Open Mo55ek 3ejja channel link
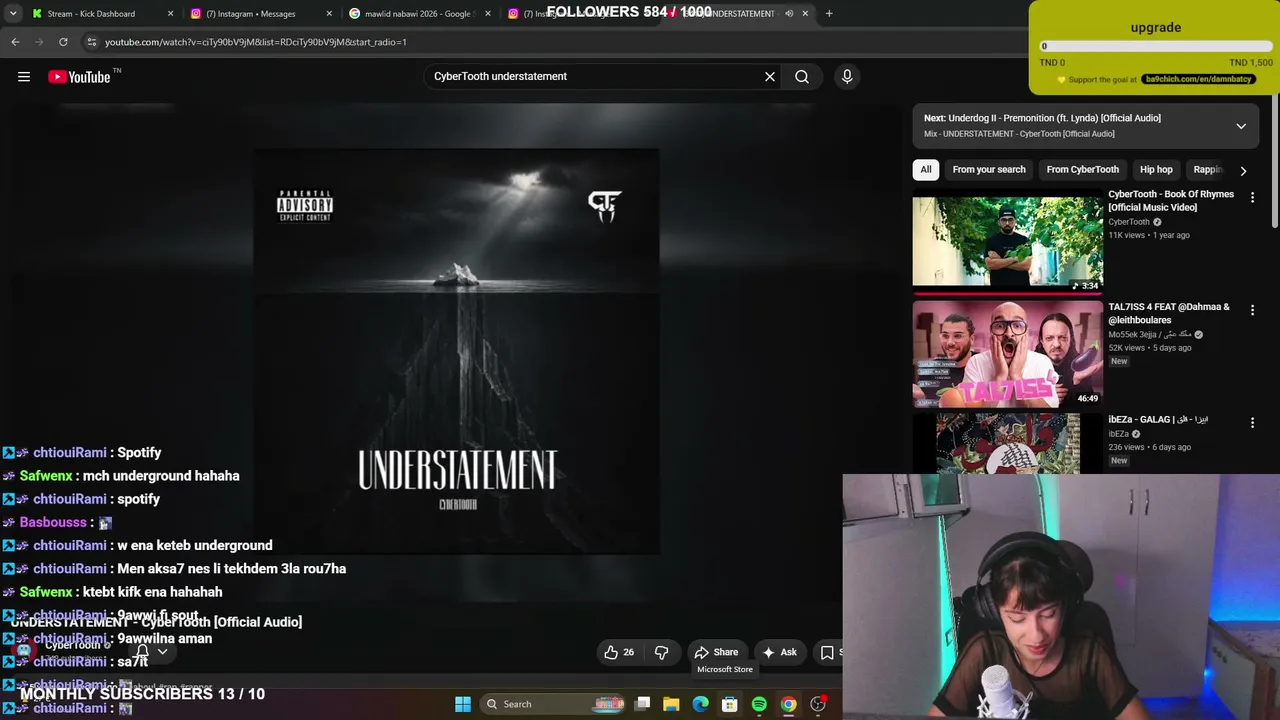This screenshot has height=720, width=1280. 1150,335
